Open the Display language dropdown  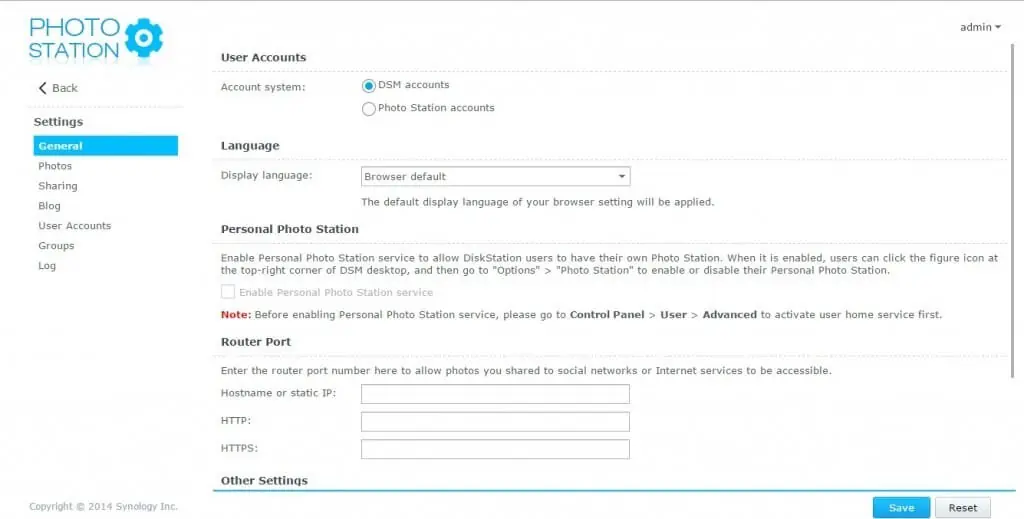point(494,177)
